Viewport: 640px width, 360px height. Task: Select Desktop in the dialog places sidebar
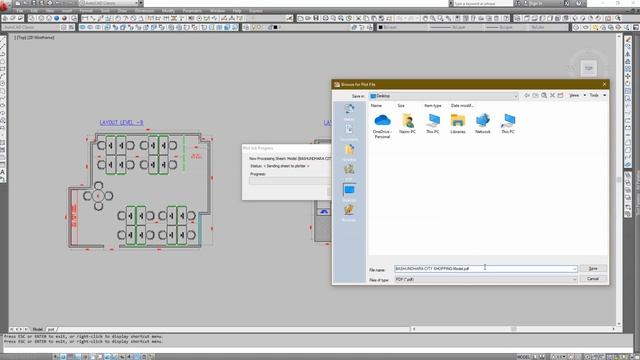pyautogui.click(x=349, y=193)
